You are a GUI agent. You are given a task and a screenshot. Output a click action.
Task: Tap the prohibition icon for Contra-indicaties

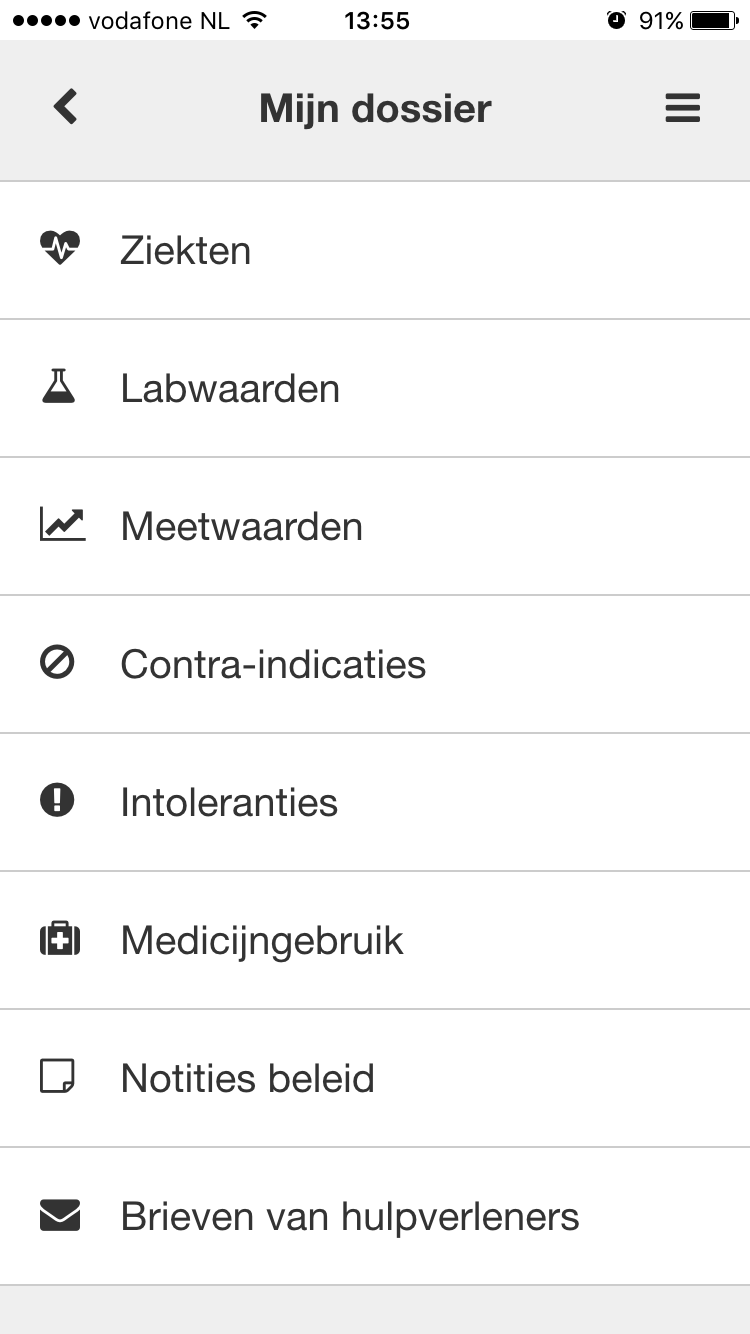point(57,663)
